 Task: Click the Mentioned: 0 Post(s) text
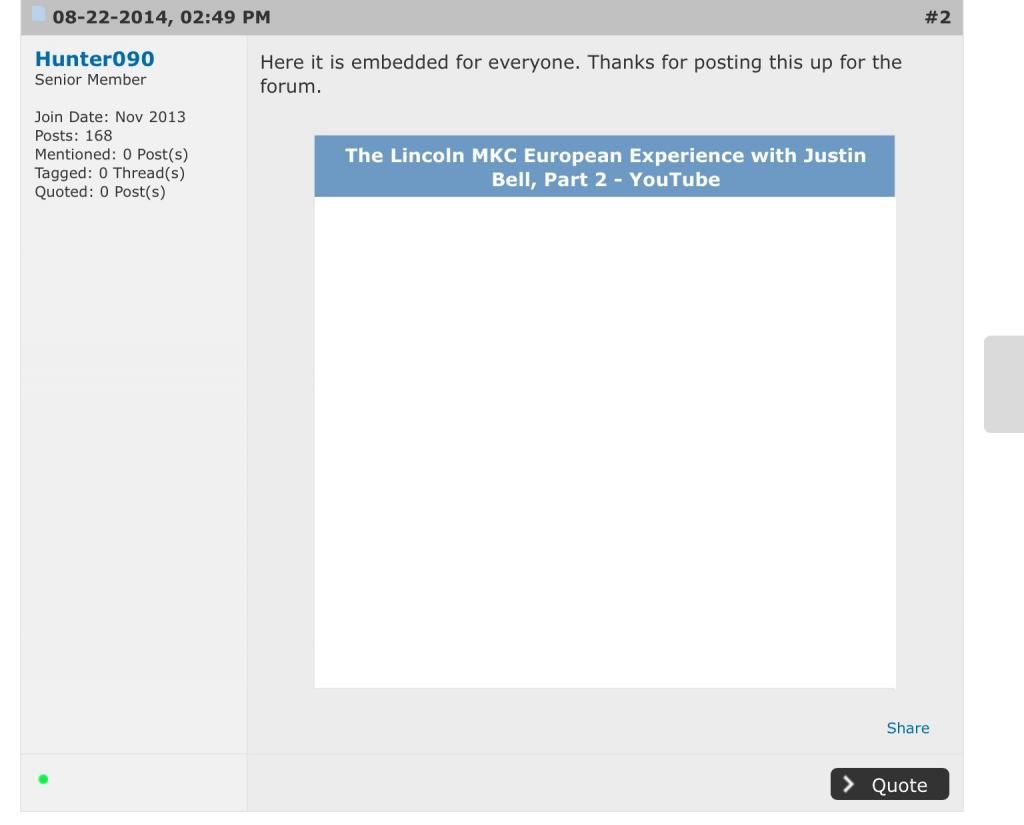[111, 155]
